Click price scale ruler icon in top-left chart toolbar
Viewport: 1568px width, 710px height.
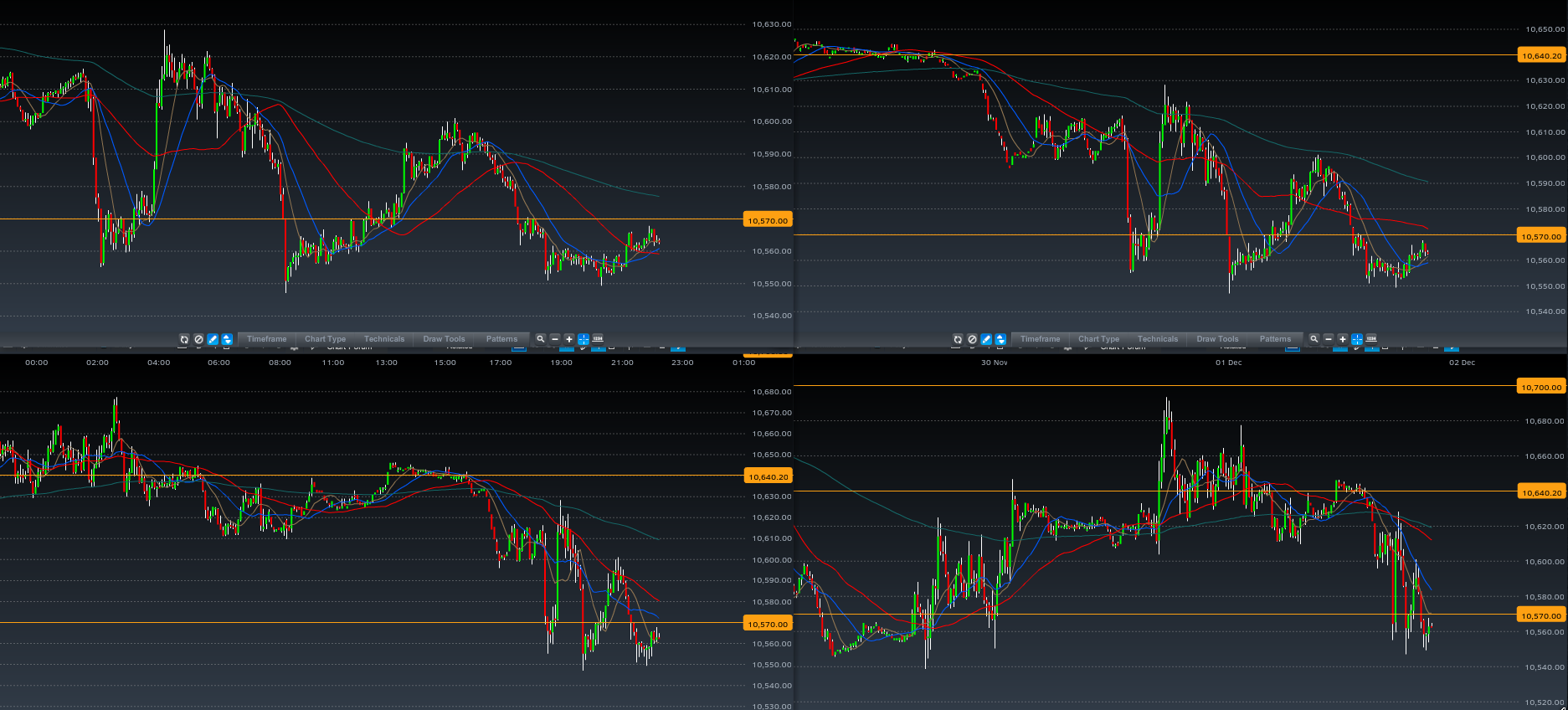pos(598,339)
